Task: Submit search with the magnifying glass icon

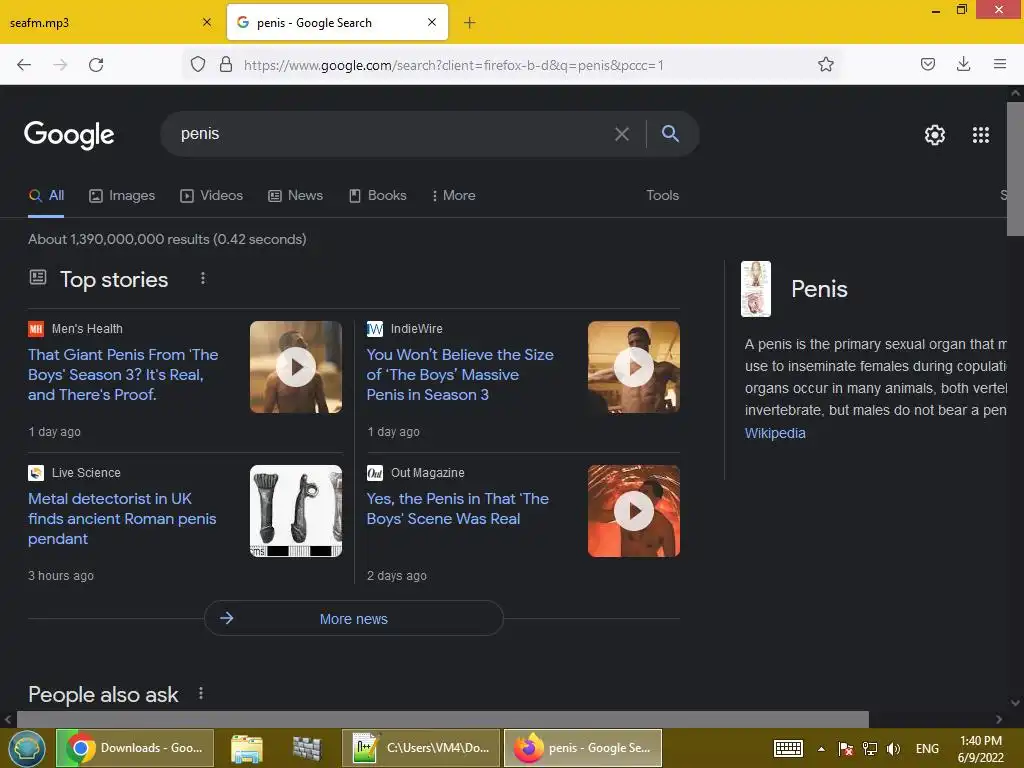Action: 670,133
